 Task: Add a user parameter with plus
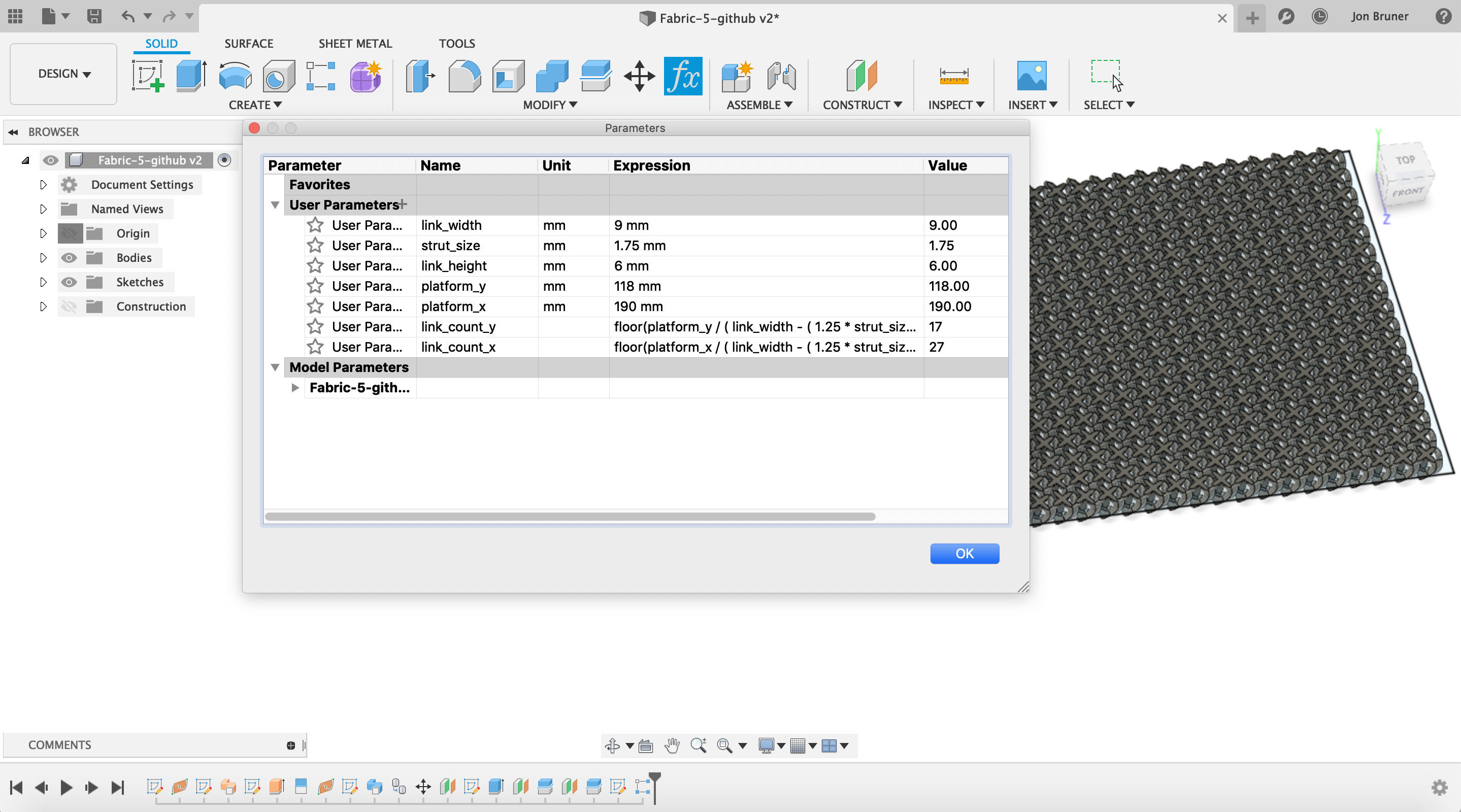pyautogui.click(x=403, y=204)
